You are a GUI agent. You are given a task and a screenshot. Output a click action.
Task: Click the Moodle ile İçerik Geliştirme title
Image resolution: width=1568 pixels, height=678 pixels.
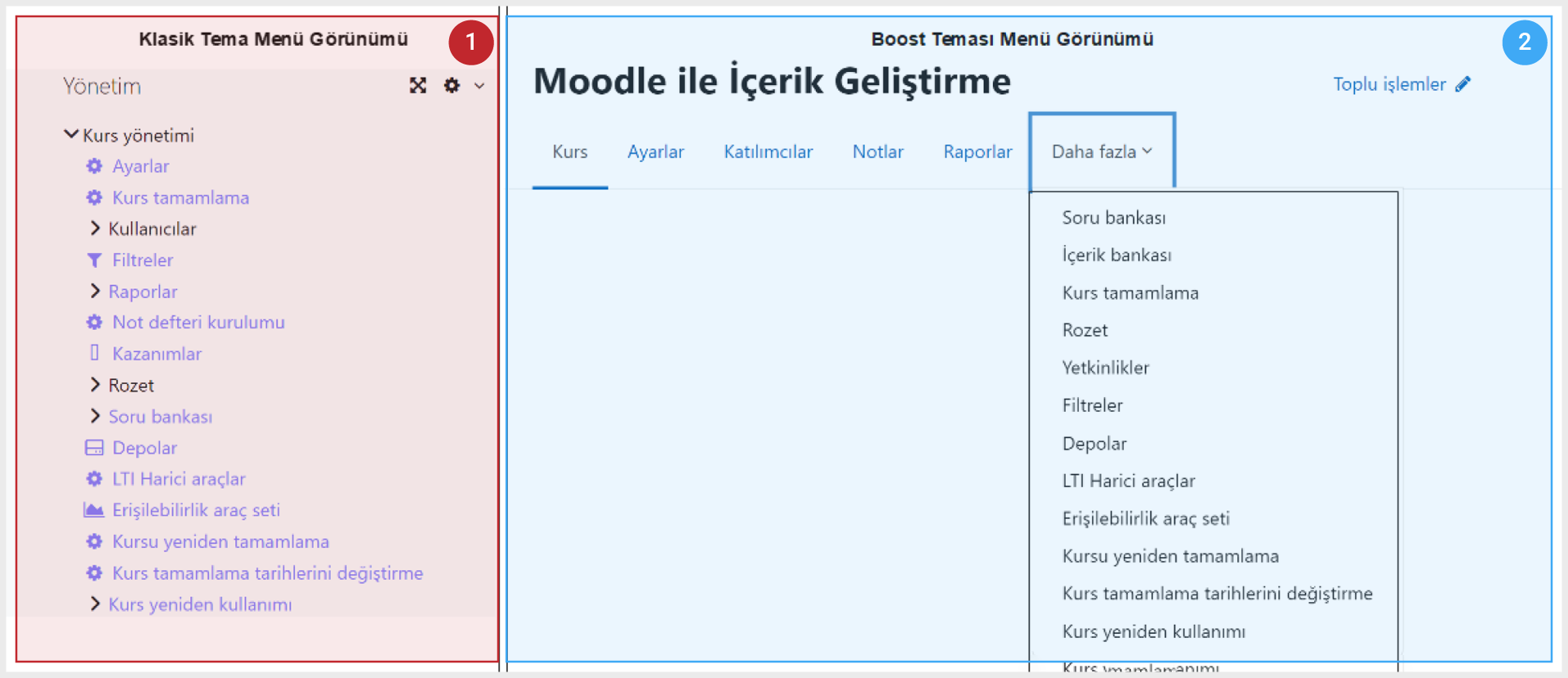pos(772,81)
